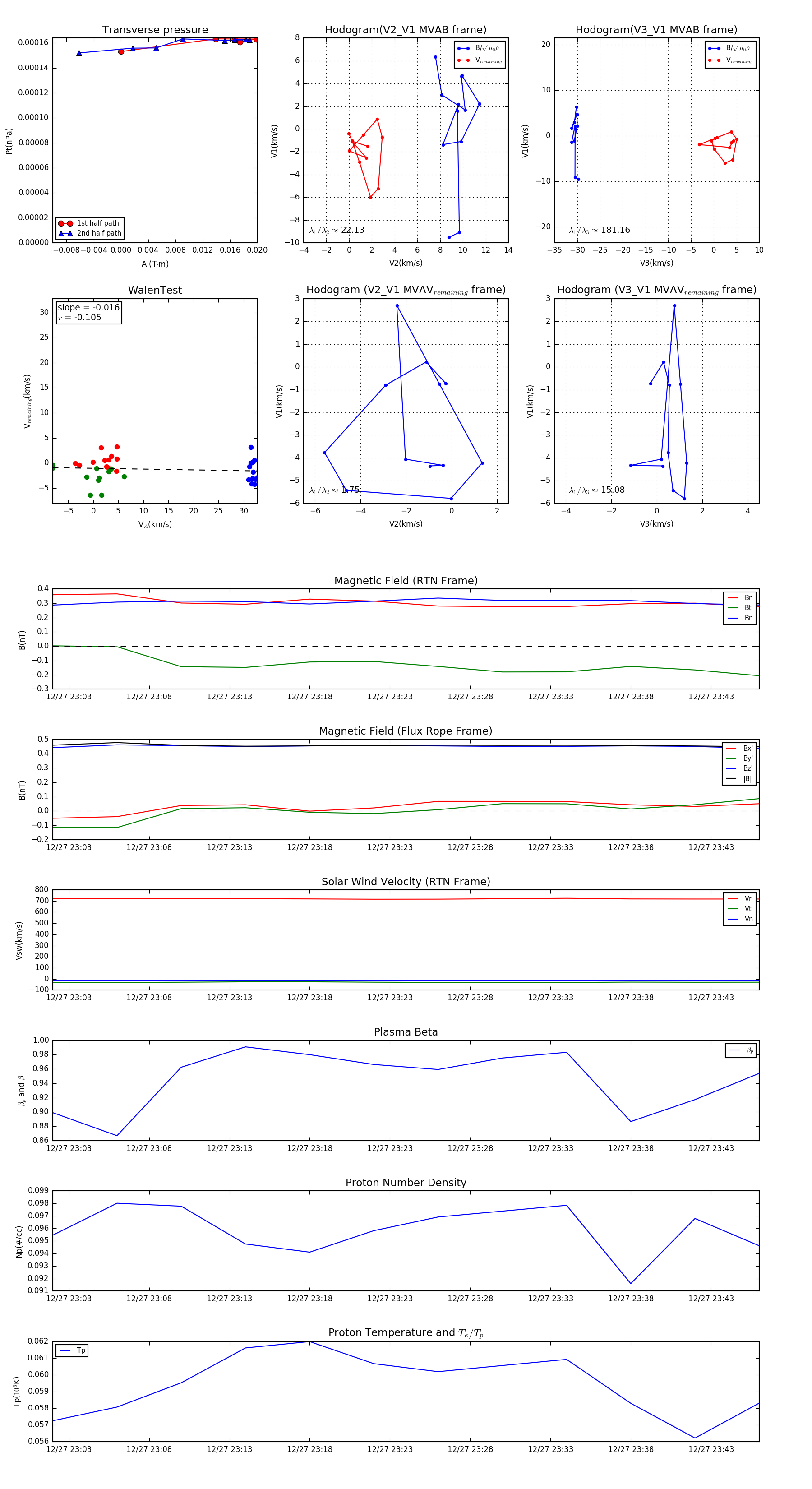The height and width of the screenshot is (1489, 812).
Task: Select '2nd half path' legend entry
Action: pos(90,234)
